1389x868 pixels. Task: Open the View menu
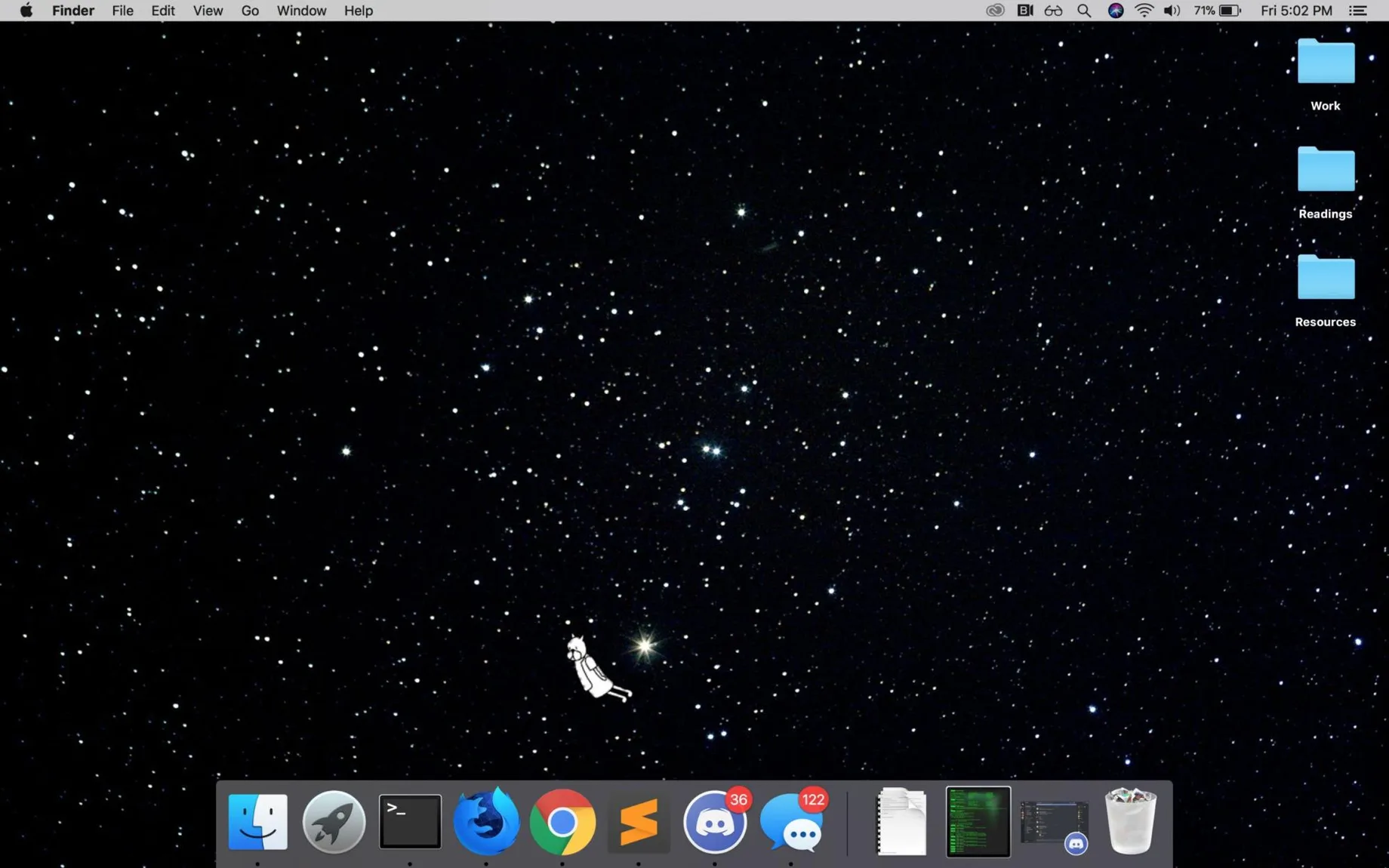coord(208,11)
